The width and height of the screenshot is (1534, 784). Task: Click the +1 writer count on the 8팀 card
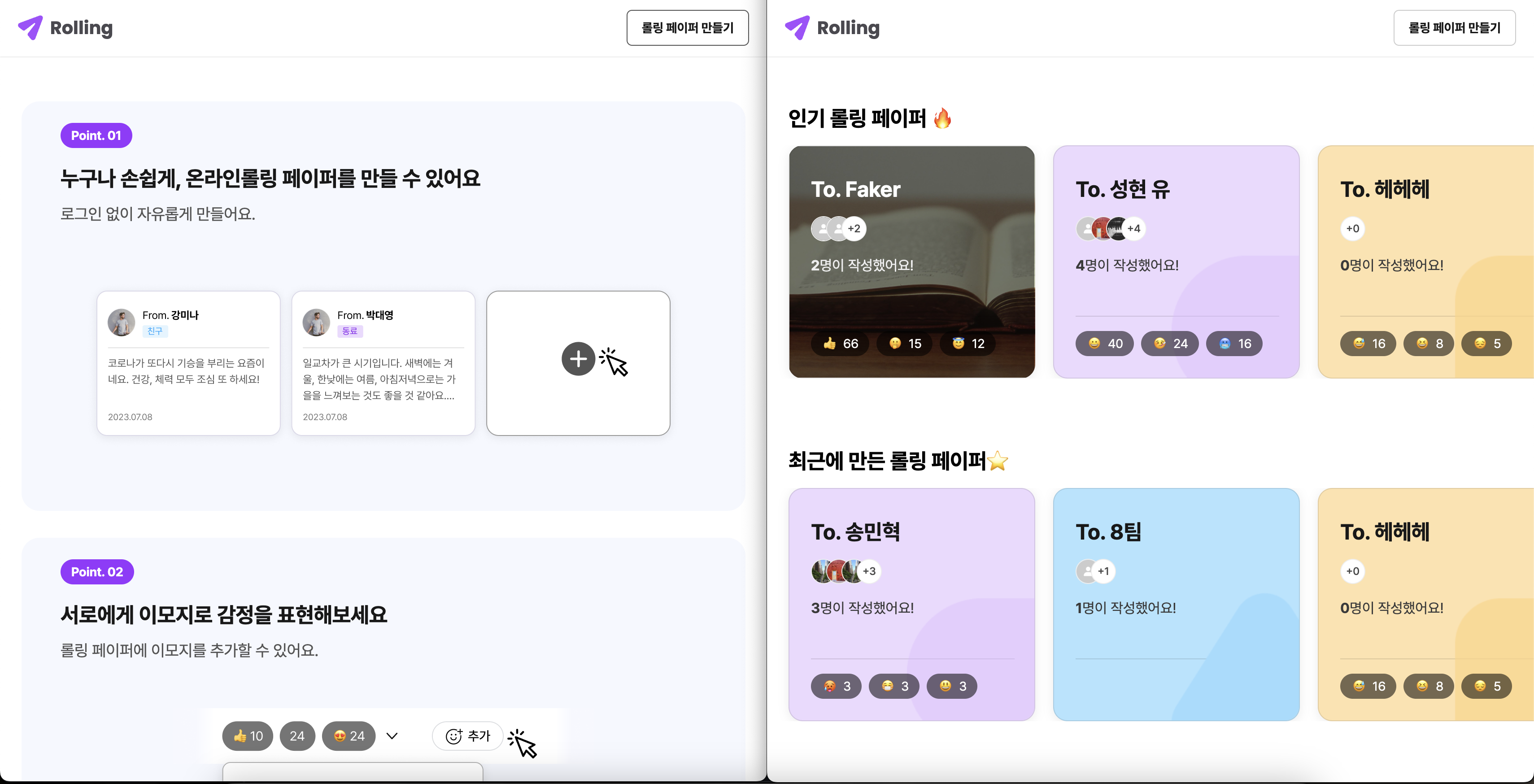click(1103, 571)
